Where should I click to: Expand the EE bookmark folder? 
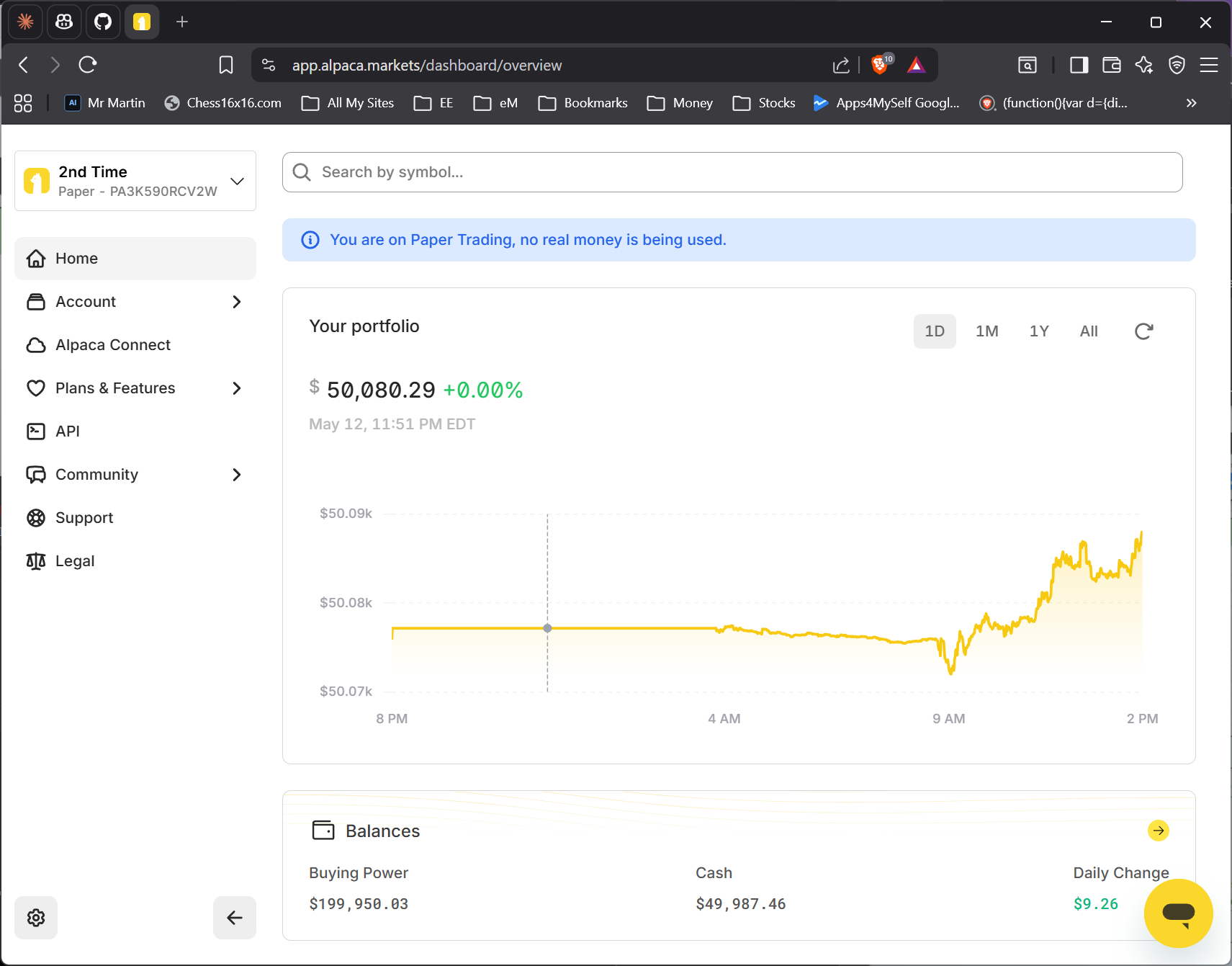[x=433, y=103]
